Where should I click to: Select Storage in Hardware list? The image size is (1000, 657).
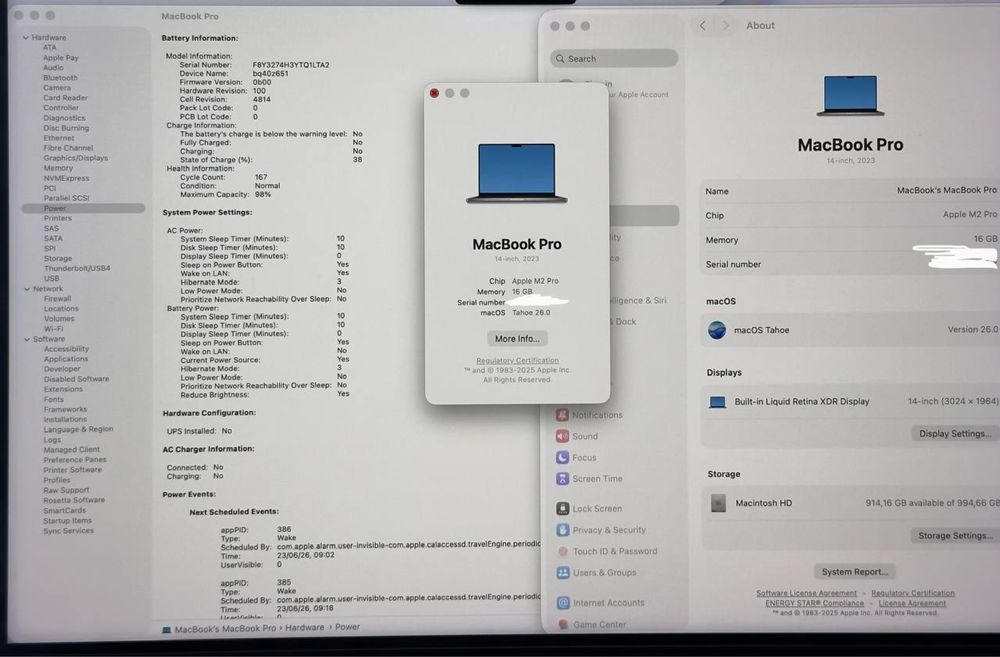point(58,258)
